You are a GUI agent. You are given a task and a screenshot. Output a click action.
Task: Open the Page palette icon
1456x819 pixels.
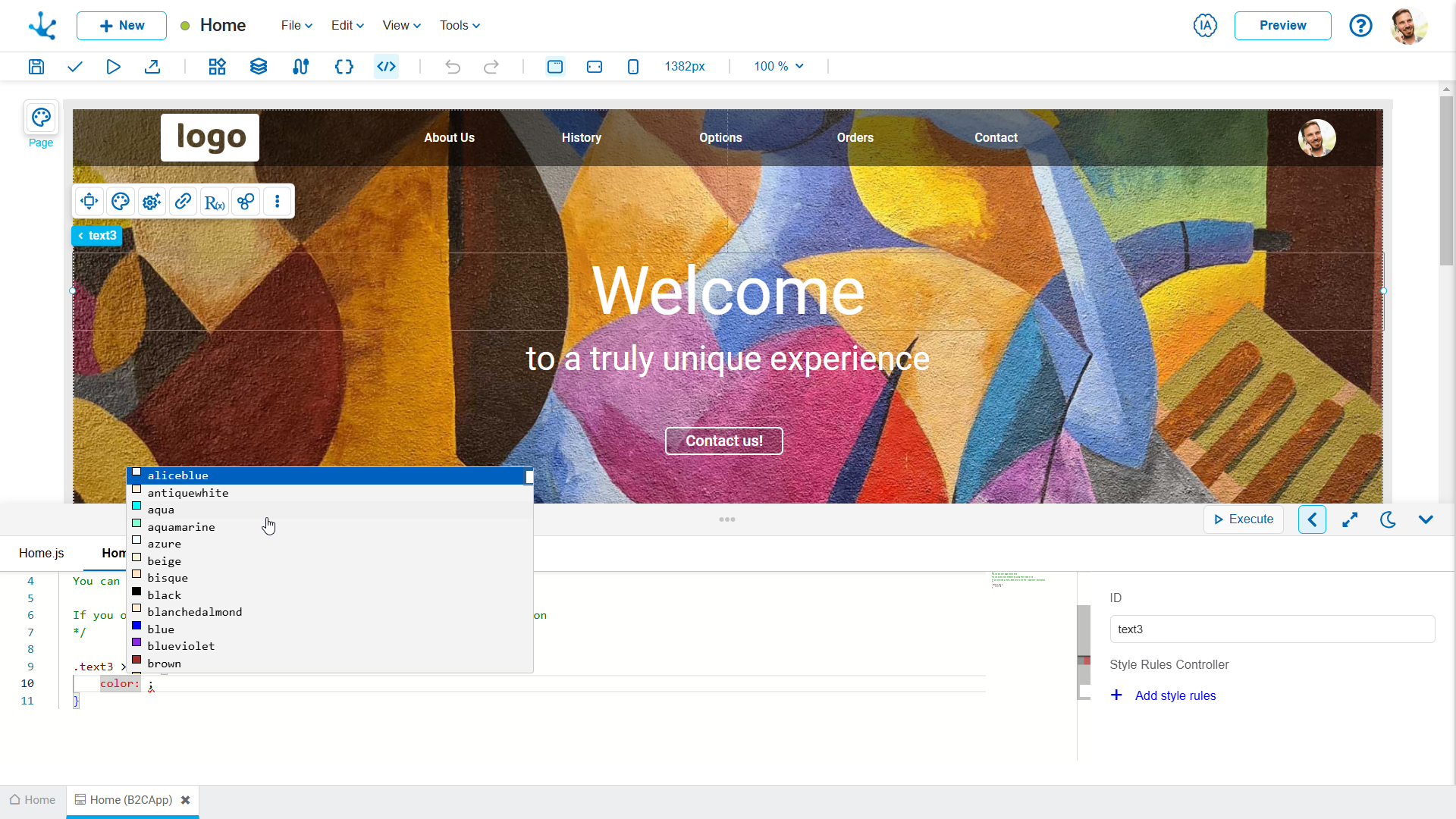tap(41, 118)
